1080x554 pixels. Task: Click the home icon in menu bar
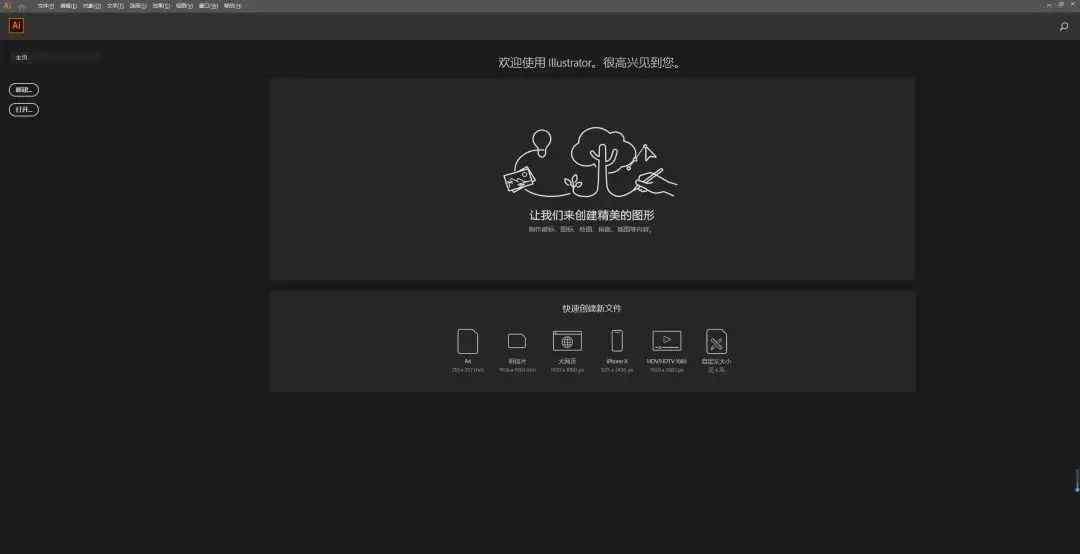(x=22, y=6)
